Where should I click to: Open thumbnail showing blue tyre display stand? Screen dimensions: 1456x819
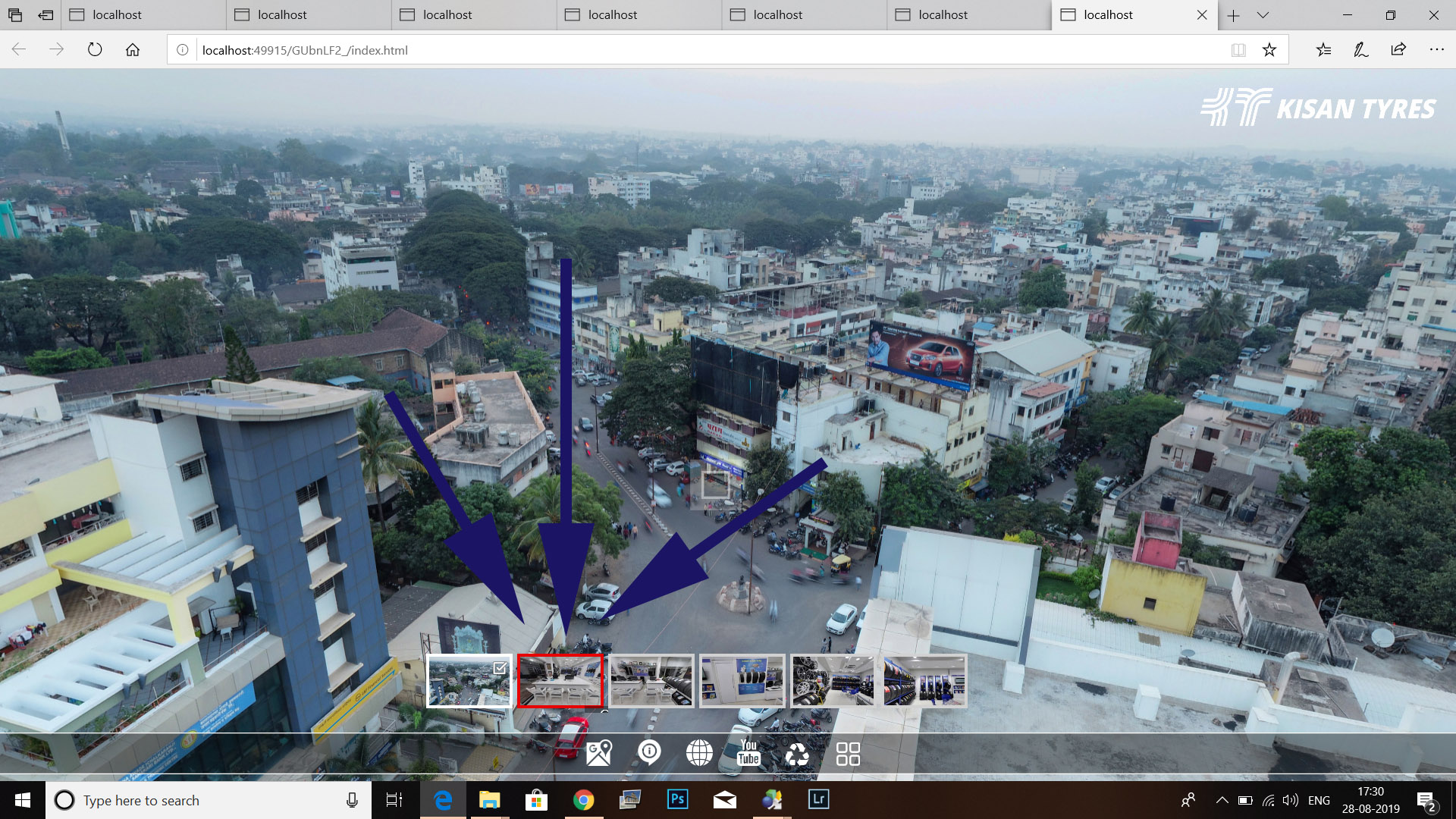pos(742,681)
